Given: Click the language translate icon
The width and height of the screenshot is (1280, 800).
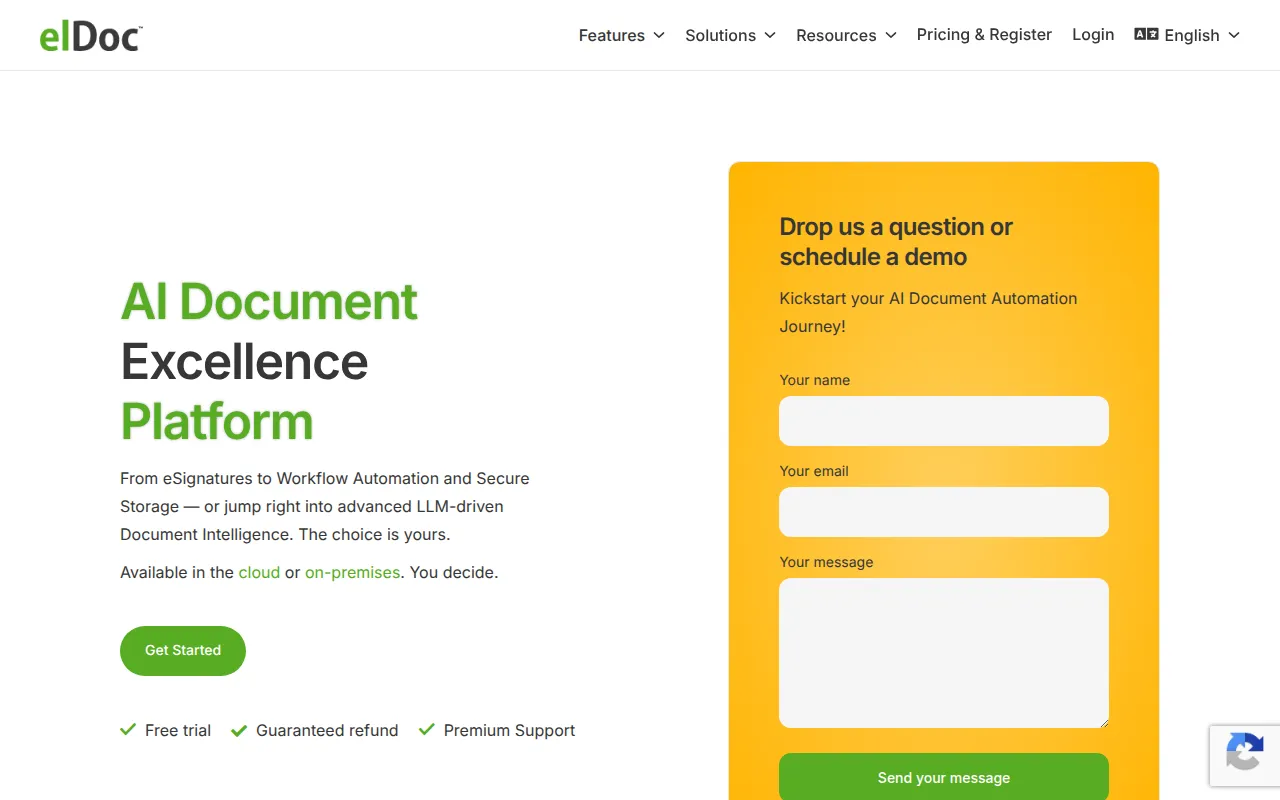Looking at the screenshot, I should tap(1146, 34).
